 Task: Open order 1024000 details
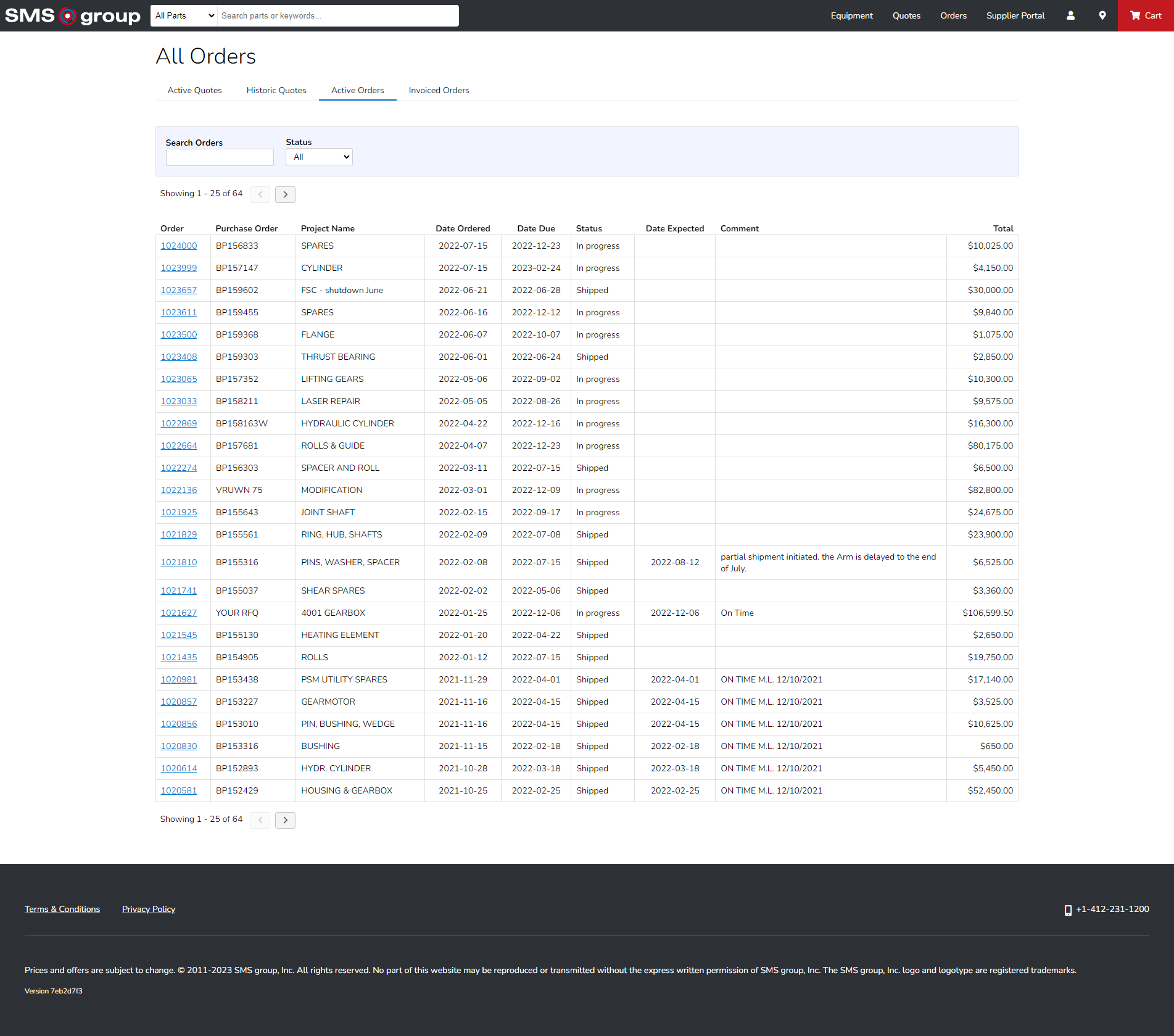[179, 246]
